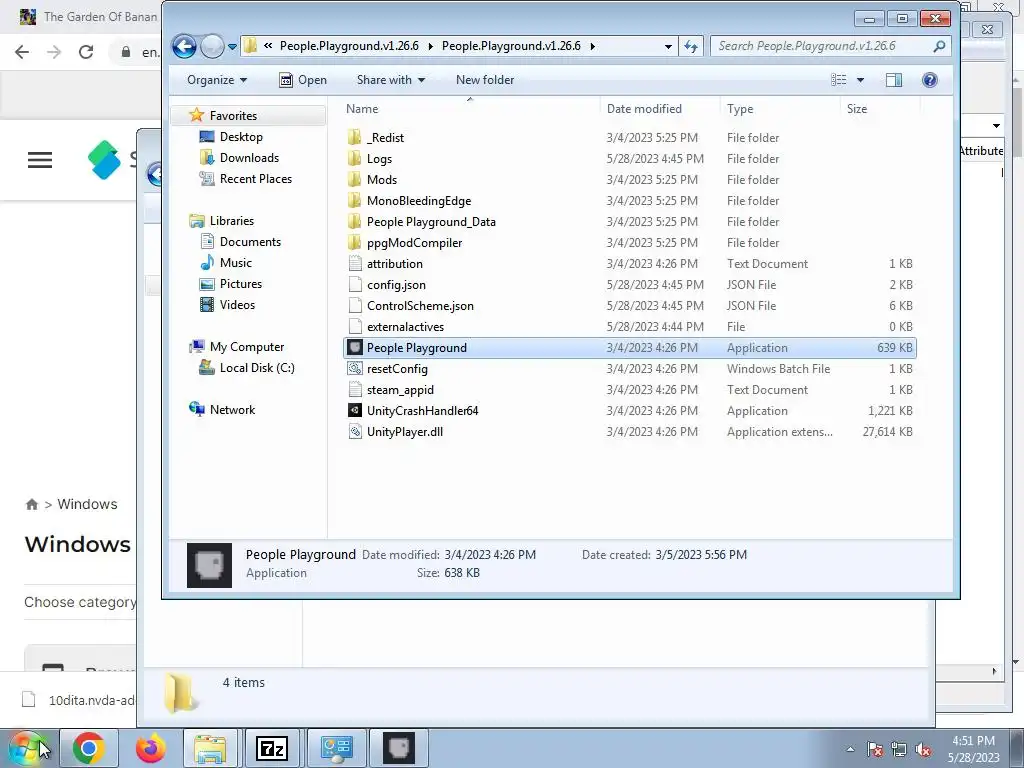
Task: Select Desktop in navigation pane
Action: (240, 136)
